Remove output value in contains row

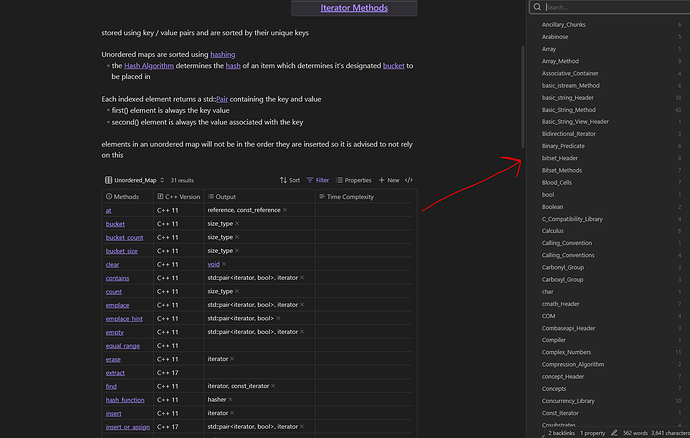302,278
